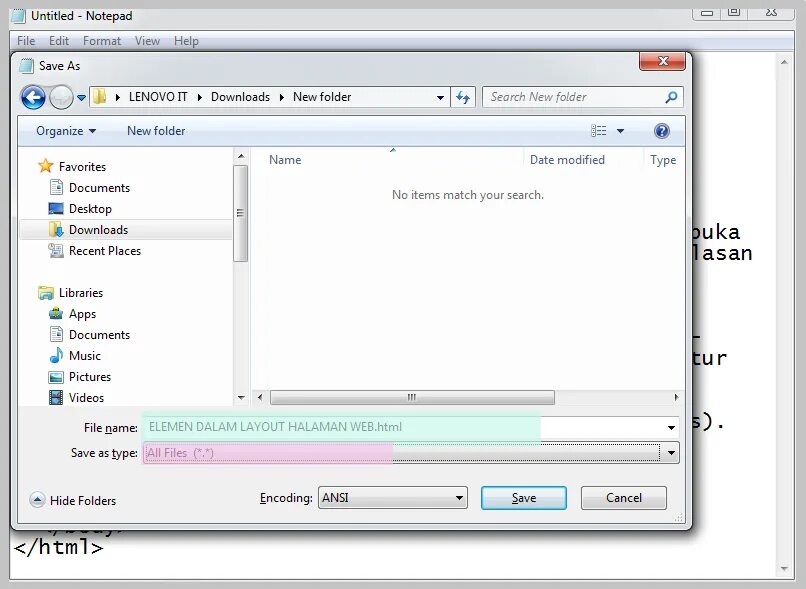806x589 pixels.
Task: Click the refresh button beside address bar
Action: click(463, 97)
